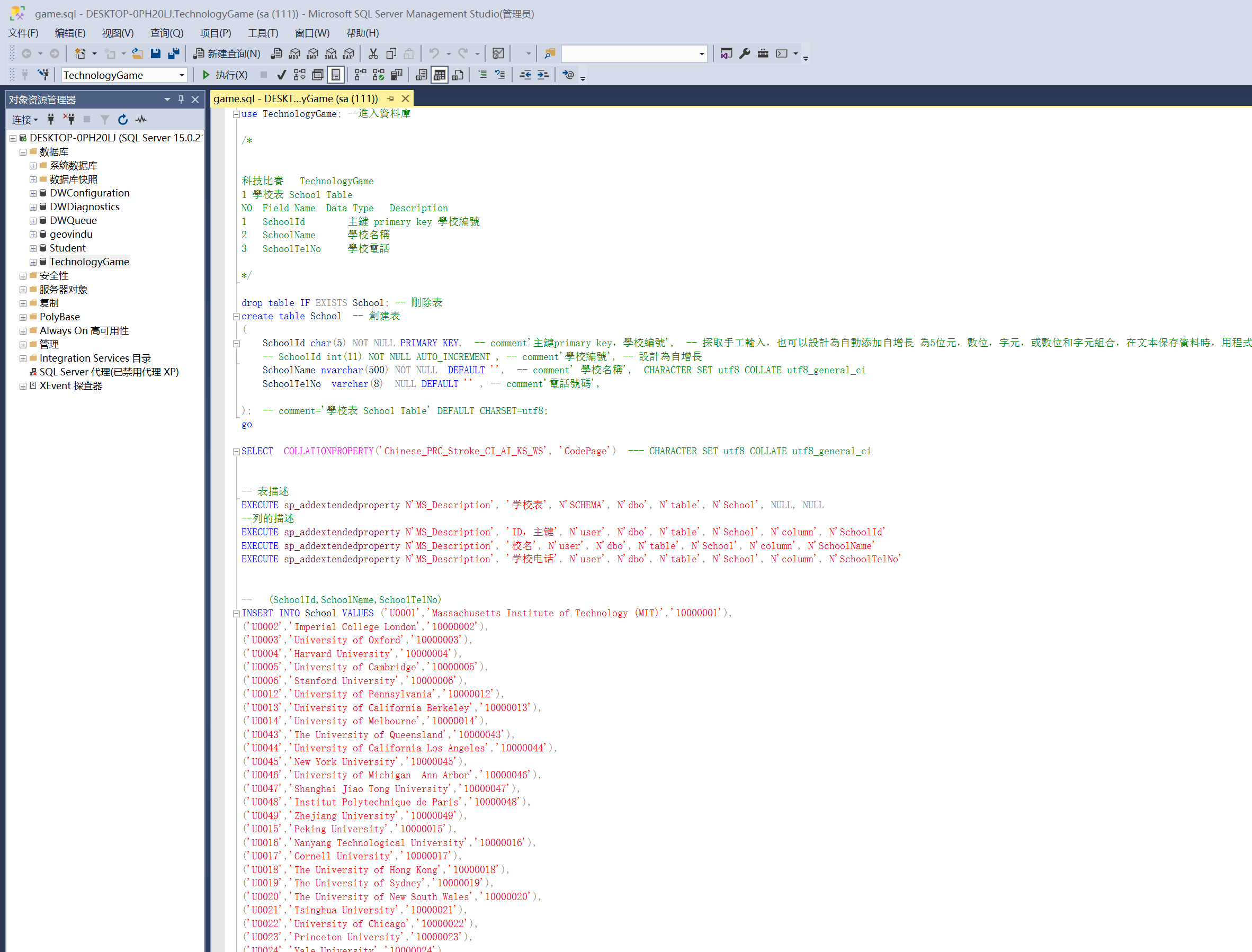The width and height of the screenshot is (1252, 952).
Task: Click the 新建查询(N) button
Action: pos(227,53)
